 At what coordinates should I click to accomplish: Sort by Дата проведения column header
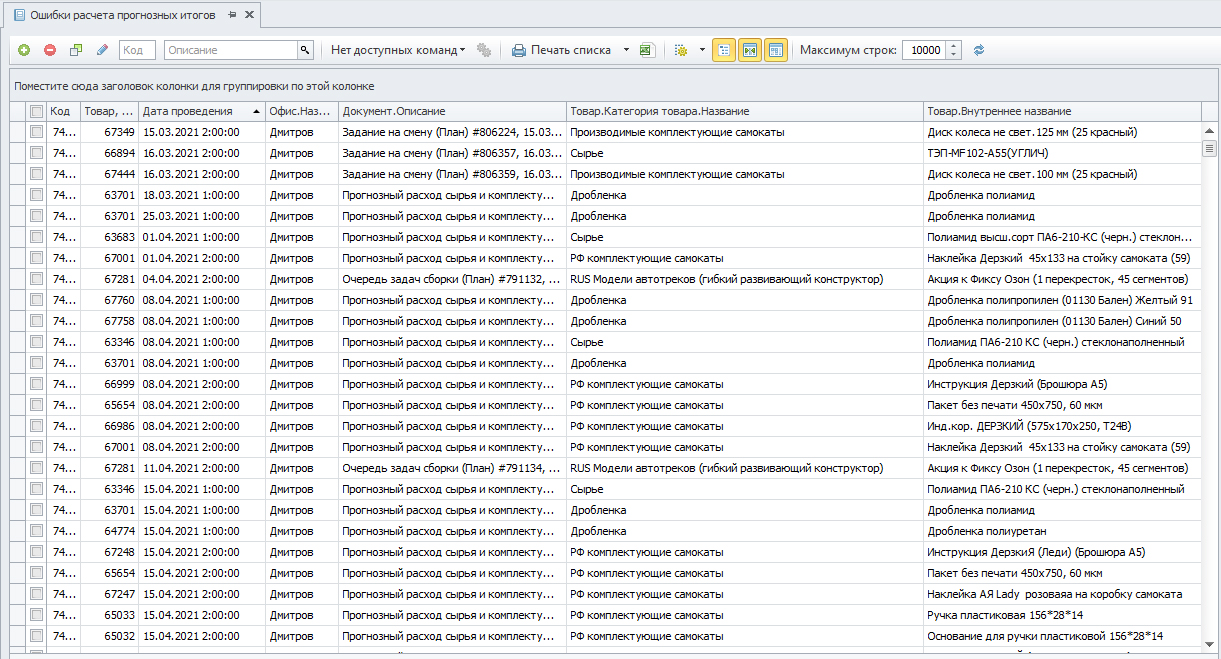[x=195, y=111]
